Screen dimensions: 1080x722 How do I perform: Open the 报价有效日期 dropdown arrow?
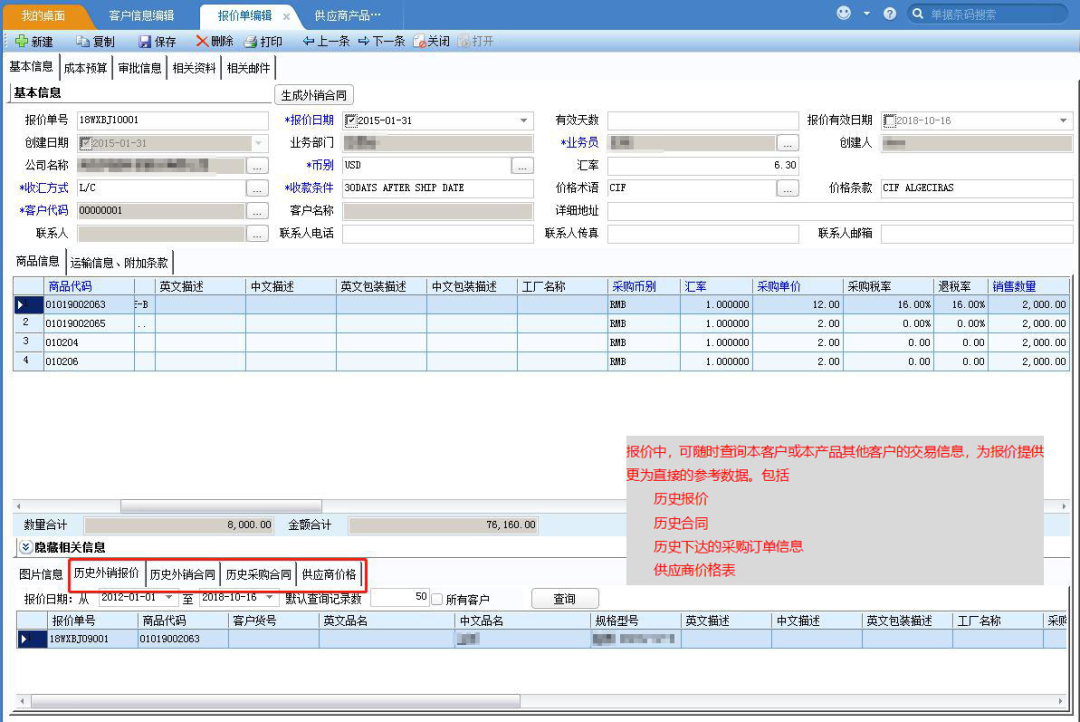[x=1062, y=121]
